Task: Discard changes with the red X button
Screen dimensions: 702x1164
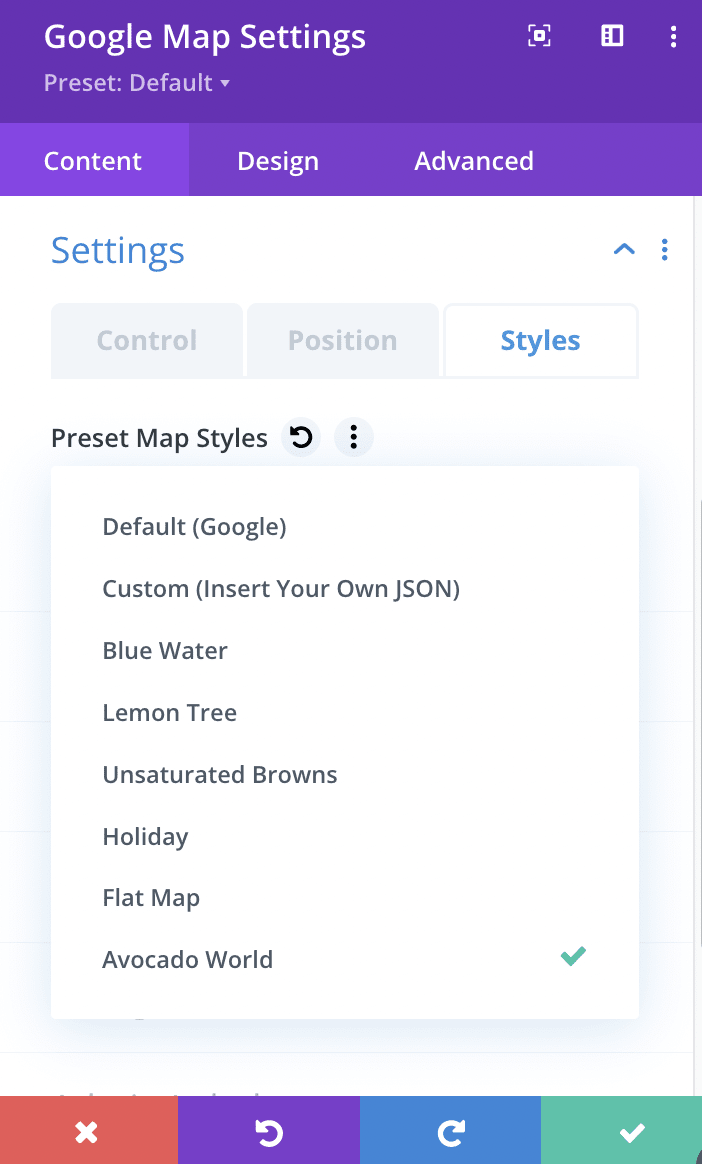Action: click(89, 1130)
